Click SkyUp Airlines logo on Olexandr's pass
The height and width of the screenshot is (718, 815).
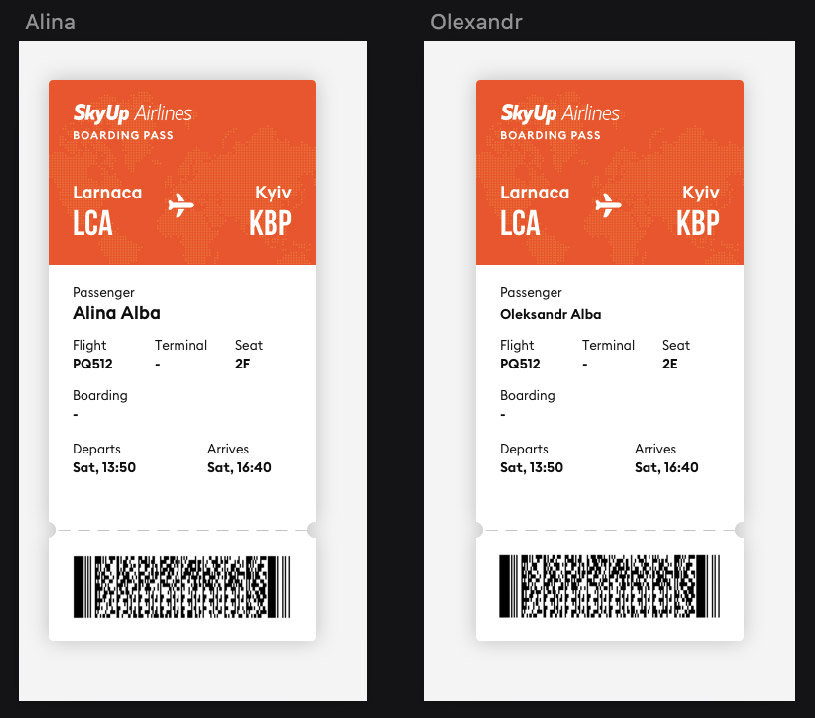click(x=560, y=113)
